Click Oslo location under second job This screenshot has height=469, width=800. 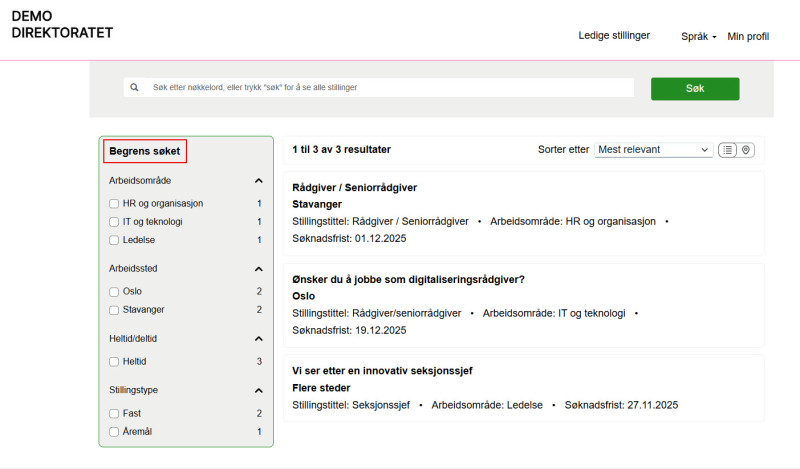point(304,296)
